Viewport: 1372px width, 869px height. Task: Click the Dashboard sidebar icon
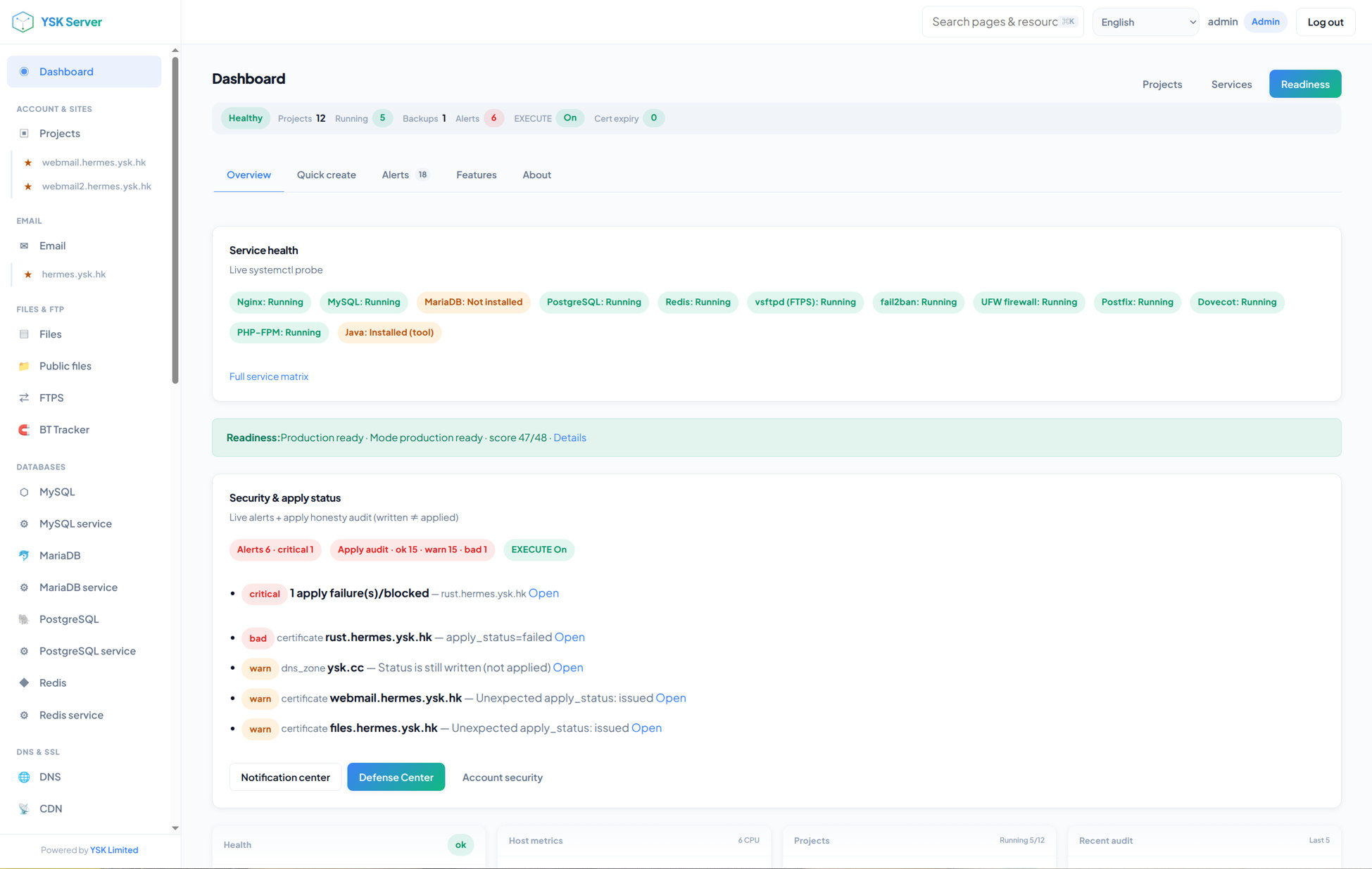coord(24,72)
